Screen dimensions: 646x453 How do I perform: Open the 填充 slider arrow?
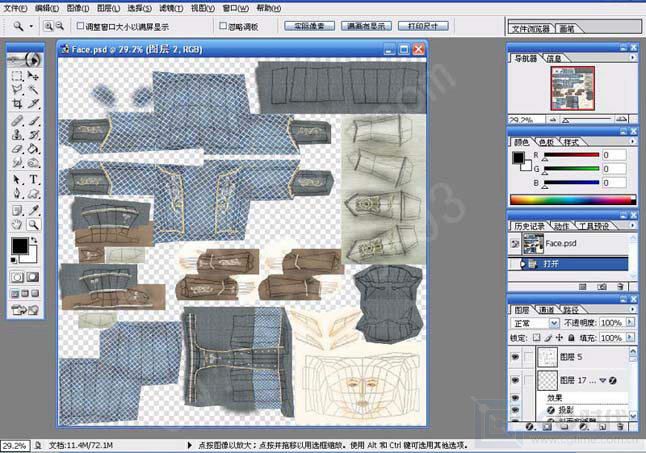[630, 337]
